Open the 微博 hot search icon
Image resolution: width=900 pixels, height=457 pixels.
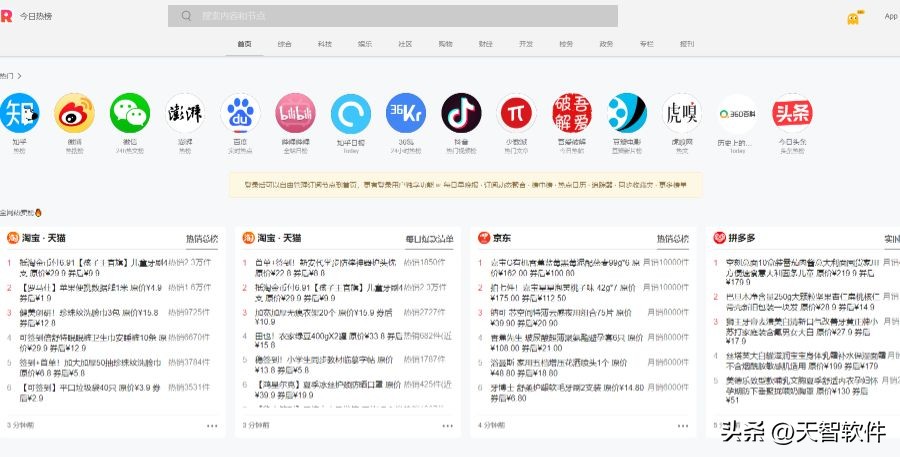point(74,113)
